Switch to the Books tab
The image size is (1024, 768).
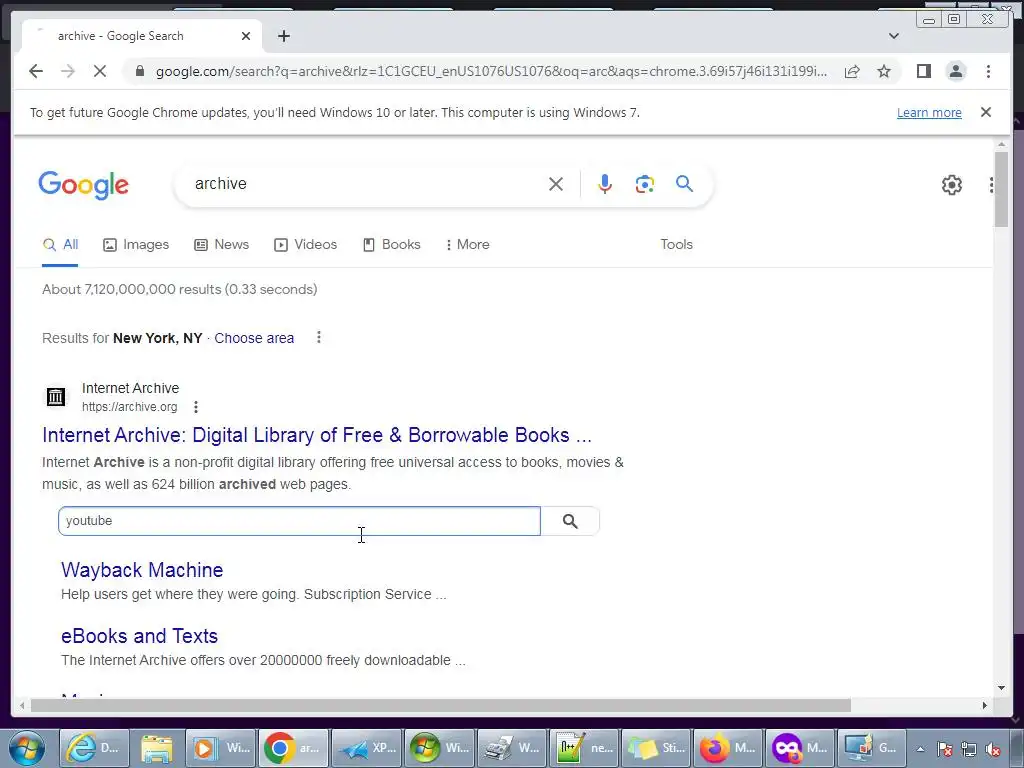[x=391, y=245]
